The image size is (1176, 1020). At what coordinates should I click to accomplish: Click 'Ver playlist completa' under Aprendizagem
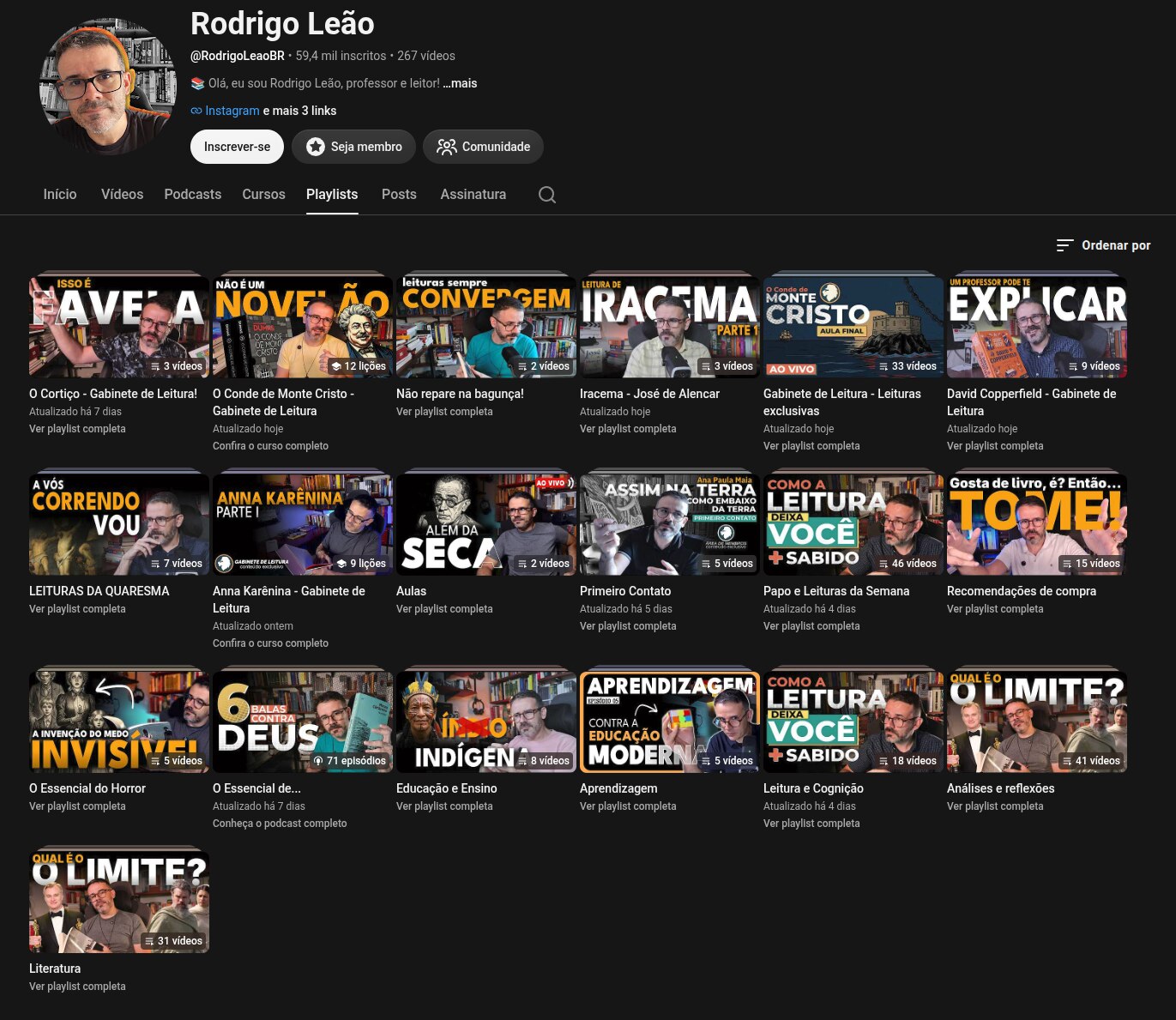pos(628,806)
